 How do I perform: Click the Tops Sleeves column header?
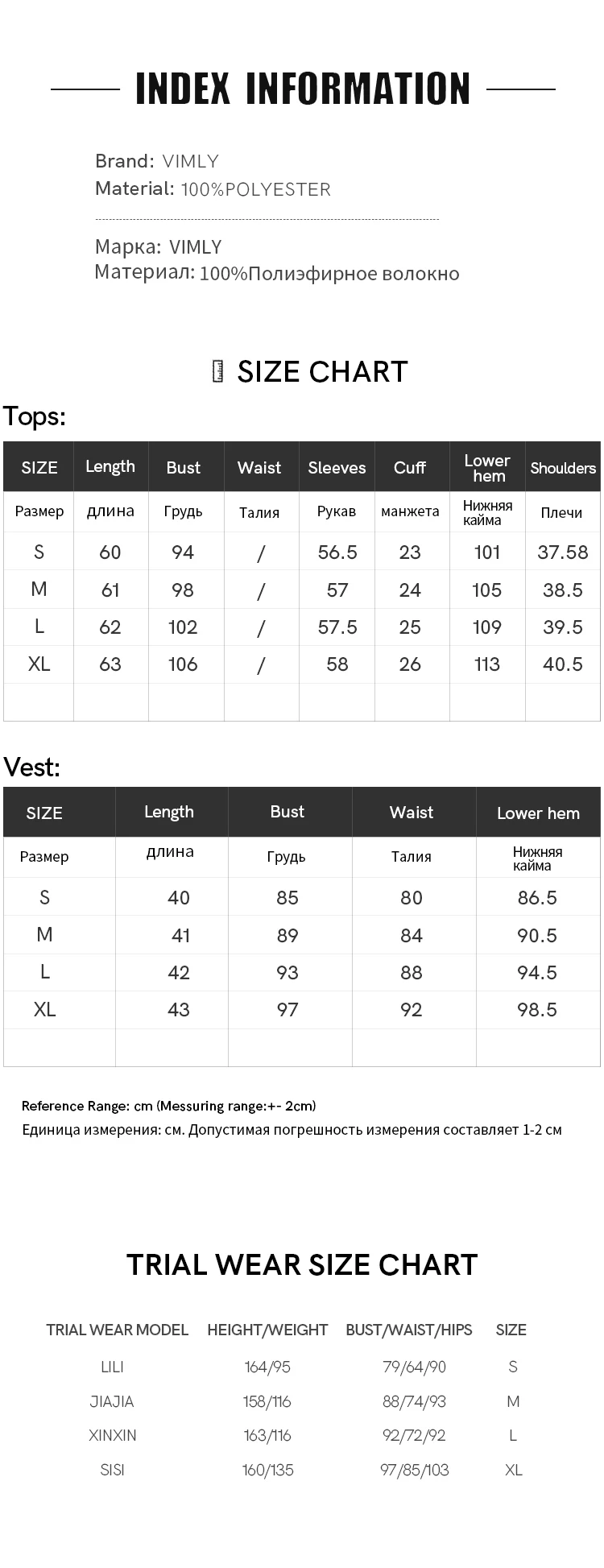tap(337, 467)
